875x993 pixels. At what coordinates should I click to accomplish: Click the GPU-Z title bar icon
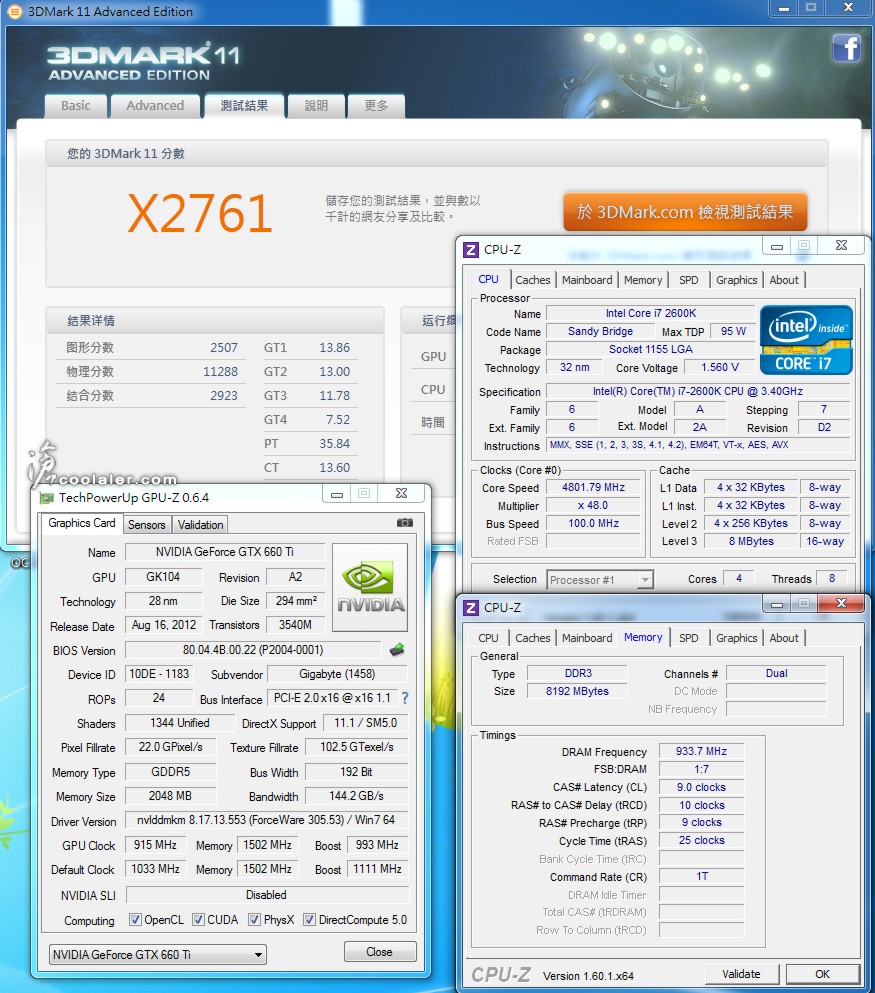click(x=46, y=498)
